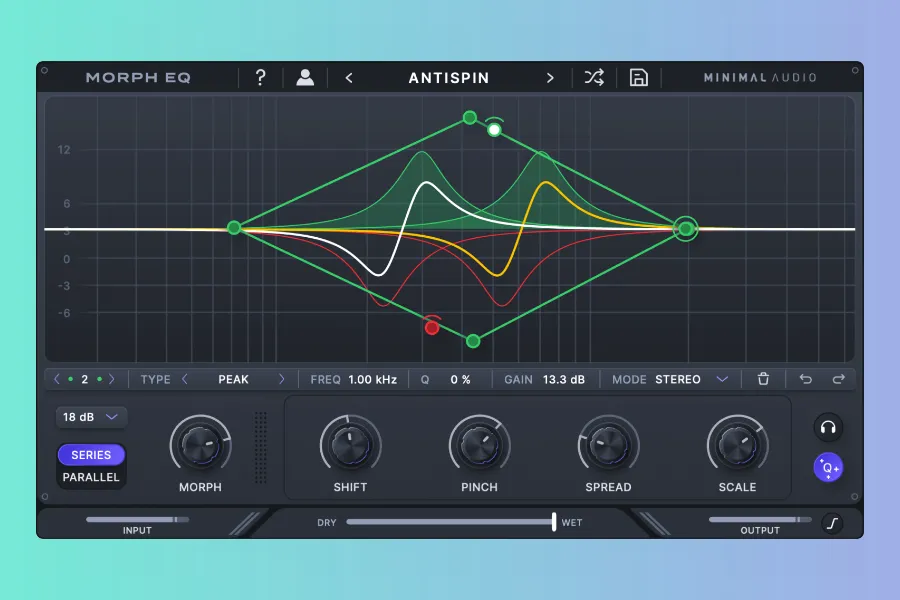This screenshot has width=900, height=600.
Task: Click the user account icon
Action: coord(305,78)
